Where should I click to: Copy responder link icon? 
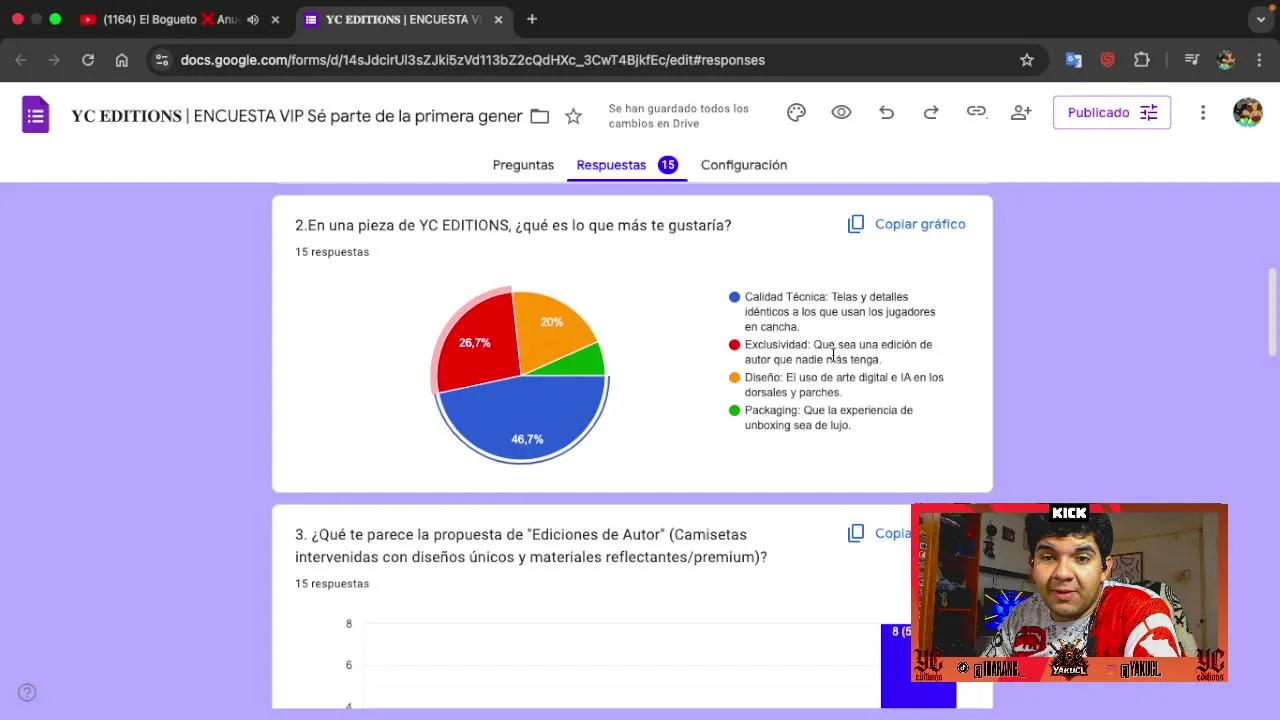(976, 112)
